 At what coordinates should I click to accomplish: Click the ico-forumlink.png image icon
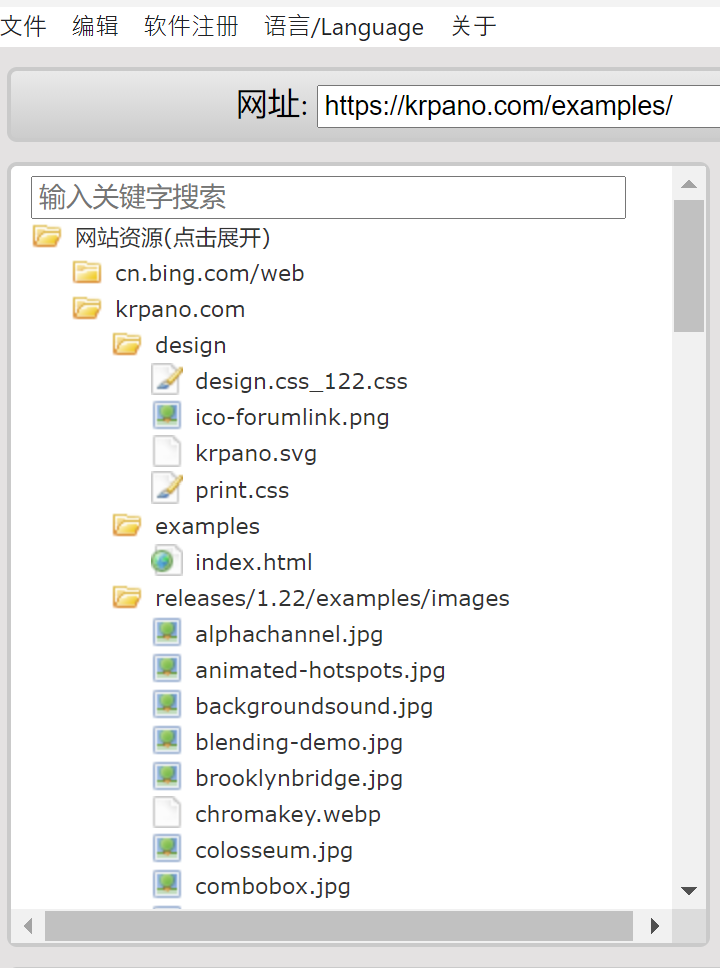pos(167,417)
